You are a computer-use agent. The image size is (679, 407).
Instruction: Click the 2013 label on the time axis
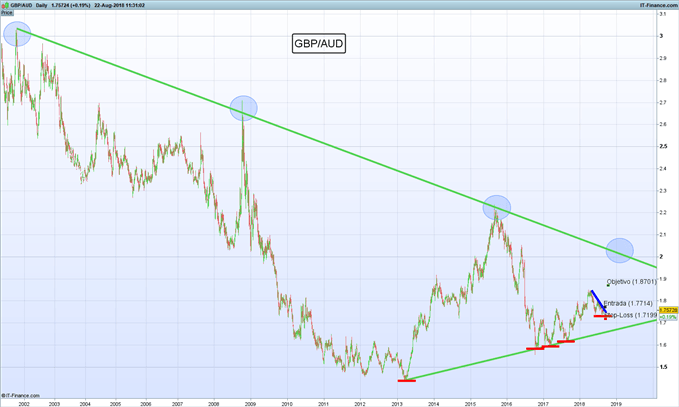tap(397, 404)
